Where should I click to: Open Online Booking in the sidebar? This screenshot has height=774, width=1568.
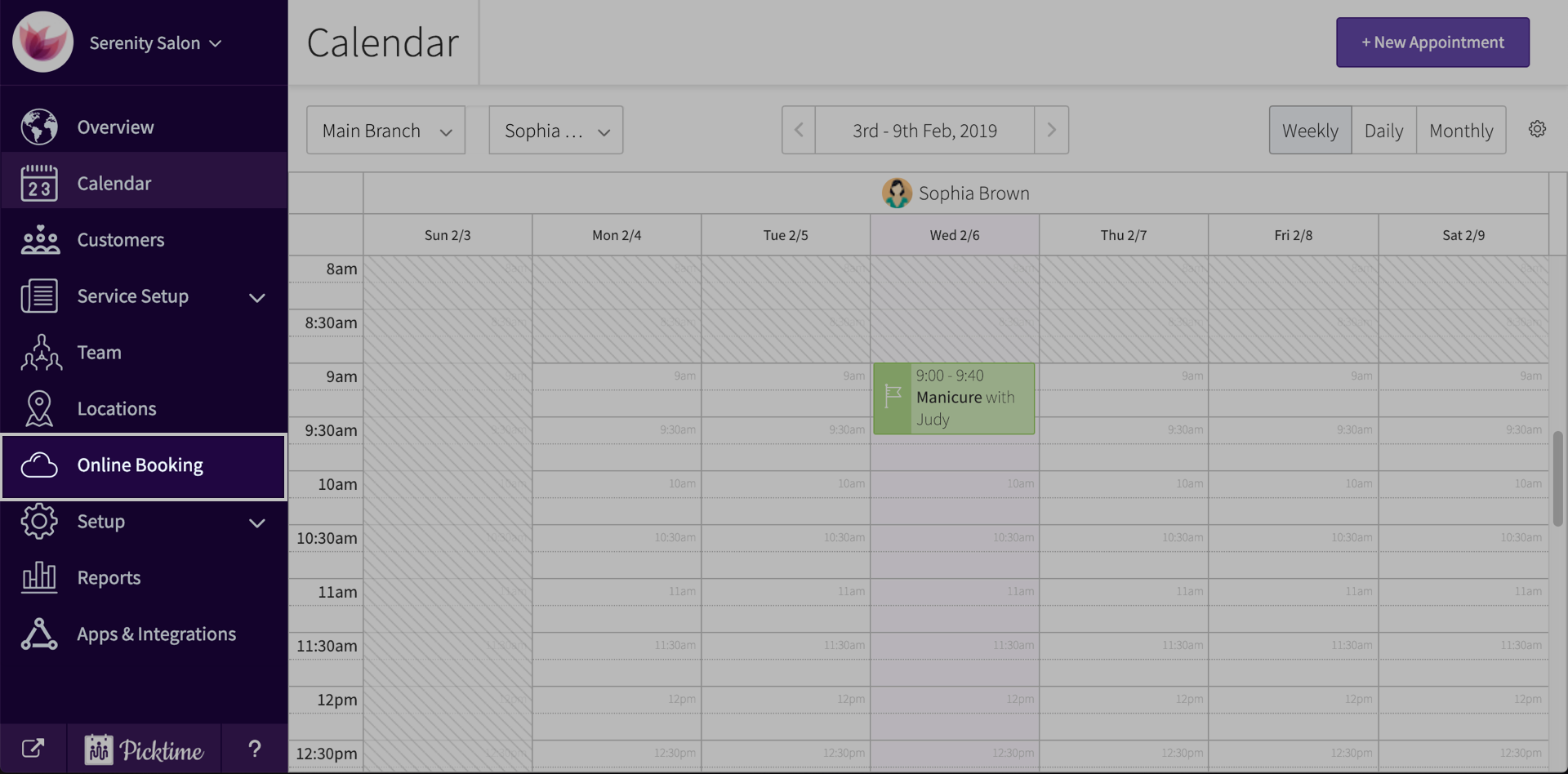(x=140, y=465)
